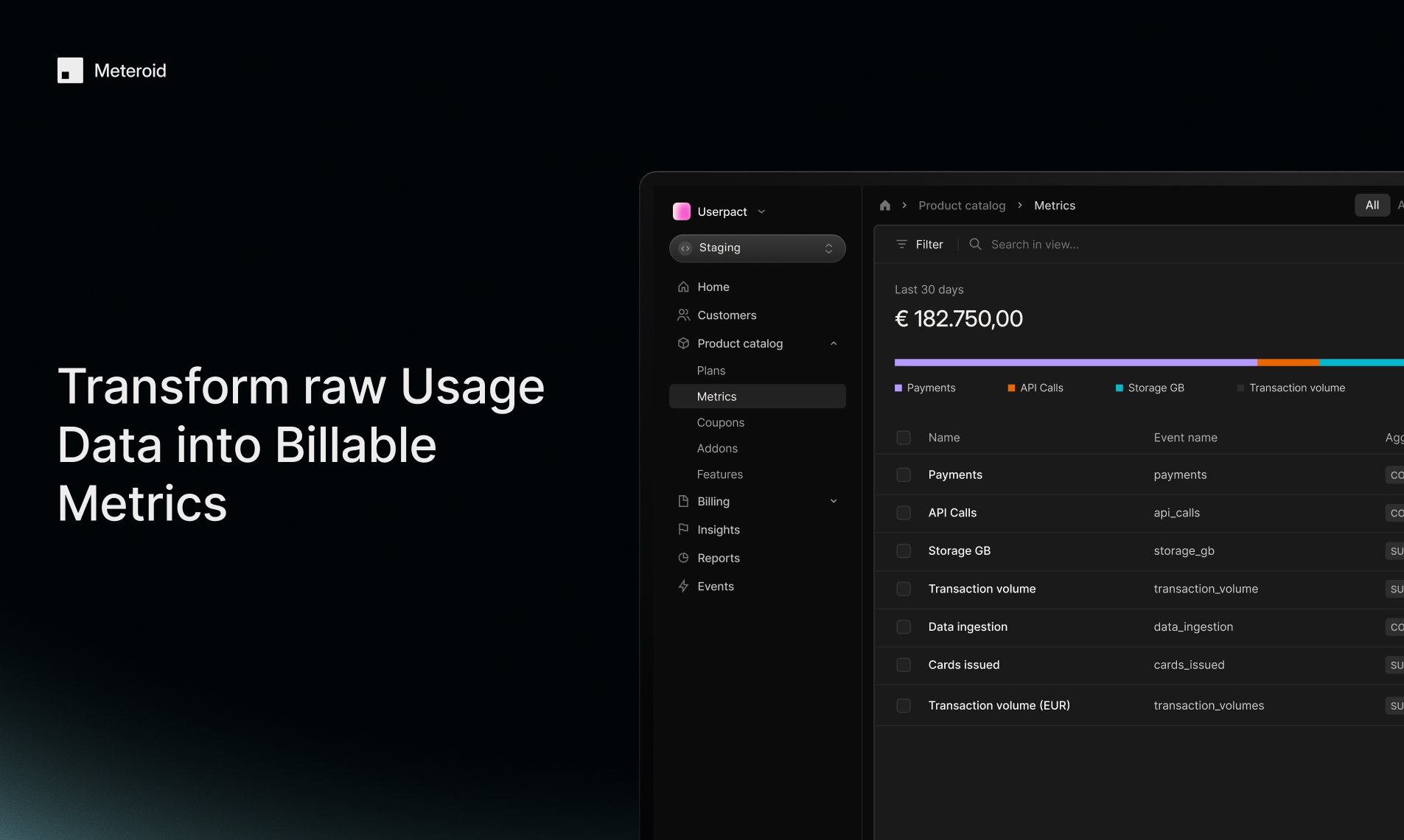The image size is (1404, 840).
Task: Open Reports from the sidebar
Action: pyautogui.click(x=719, y=558)
